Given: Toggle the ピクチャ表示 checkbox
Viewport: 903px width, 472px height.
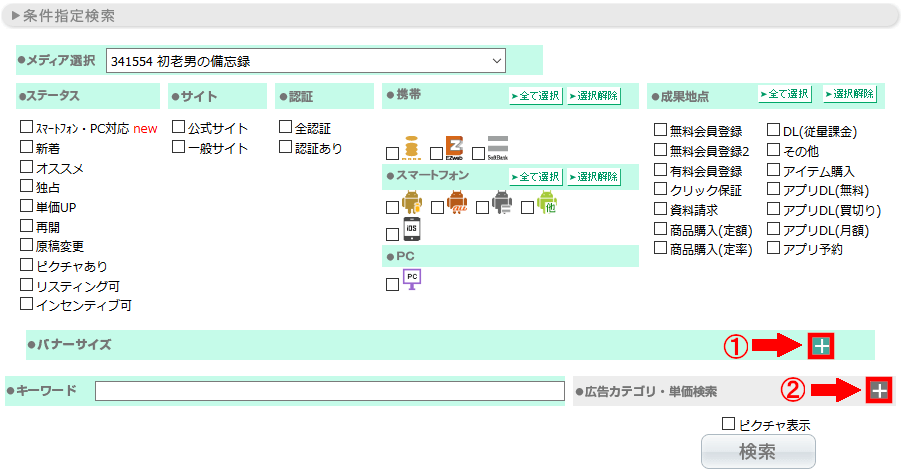Looking at the screenshot, I should point(729,424).
